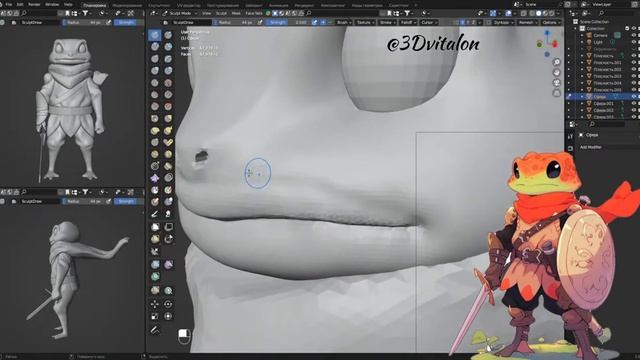The image size is (640, 360).
Task: Open the Remesh dropdown
Action: pyautogui.click(x=527, y=22)
